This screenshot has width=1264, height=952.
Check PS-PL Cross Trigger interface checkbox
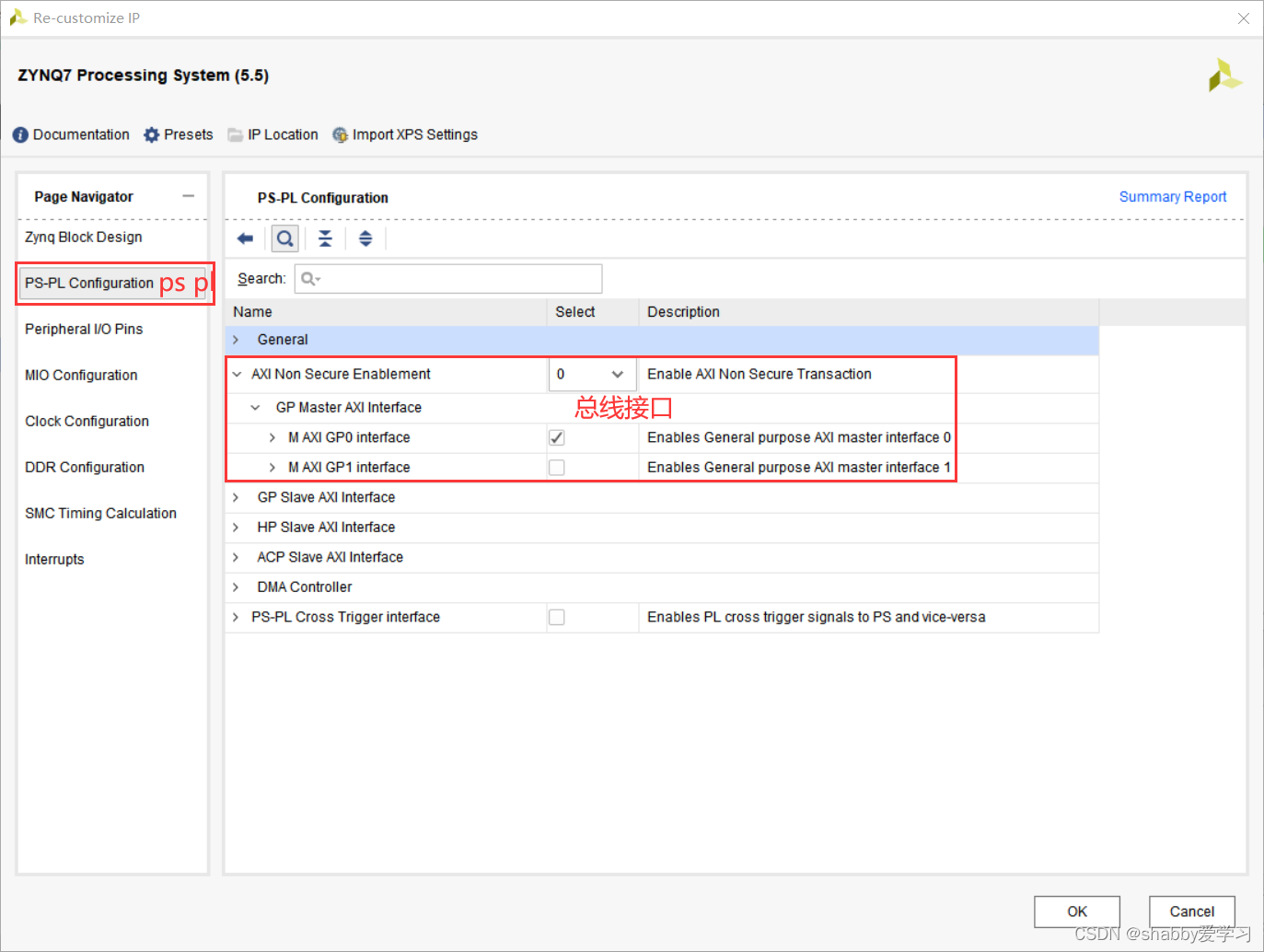pyautogui.click(x=557, y=617)
